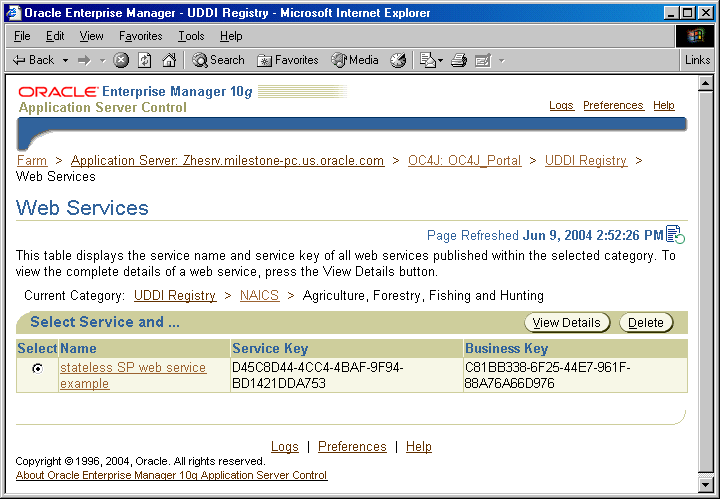Click the Forward arrow toolbar icon
This screenshot has height=499, width=720.
(84, 60)
